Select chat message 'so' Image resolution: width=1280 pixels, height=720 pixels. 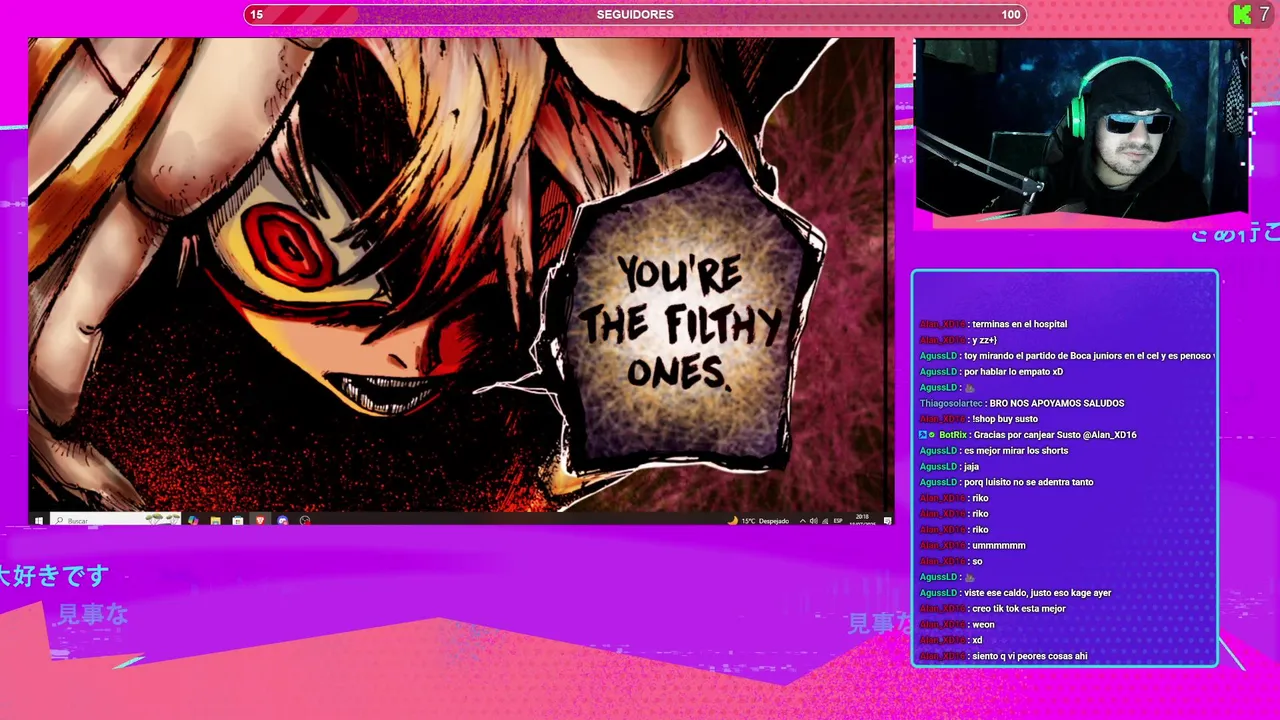[x=977, y=561]
